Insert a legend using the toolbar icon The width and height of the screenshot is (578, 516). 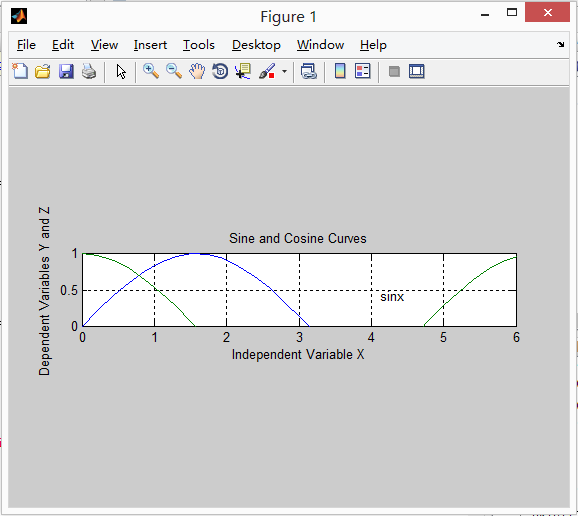(x=363, y=71)
